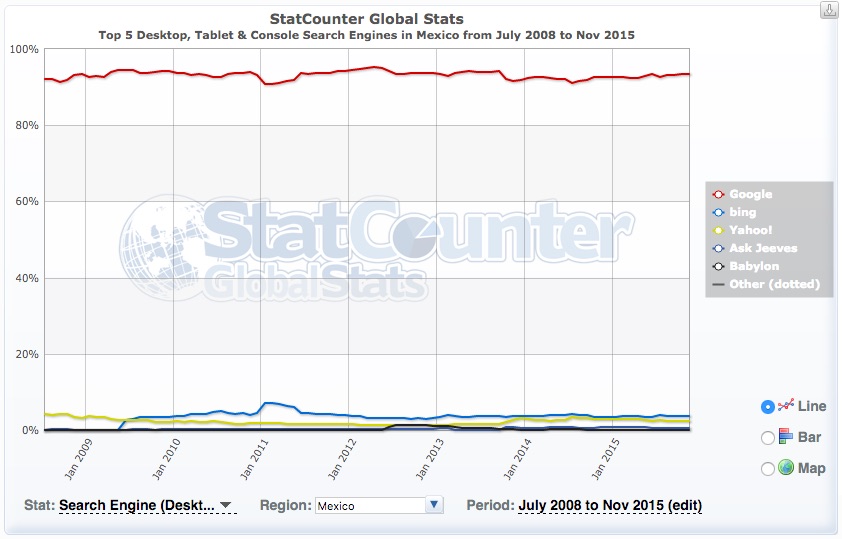Viewport: 842px width, 539px height.
Task: Edit the period July 2008 to Nov 2015
Action: (610, 505)
